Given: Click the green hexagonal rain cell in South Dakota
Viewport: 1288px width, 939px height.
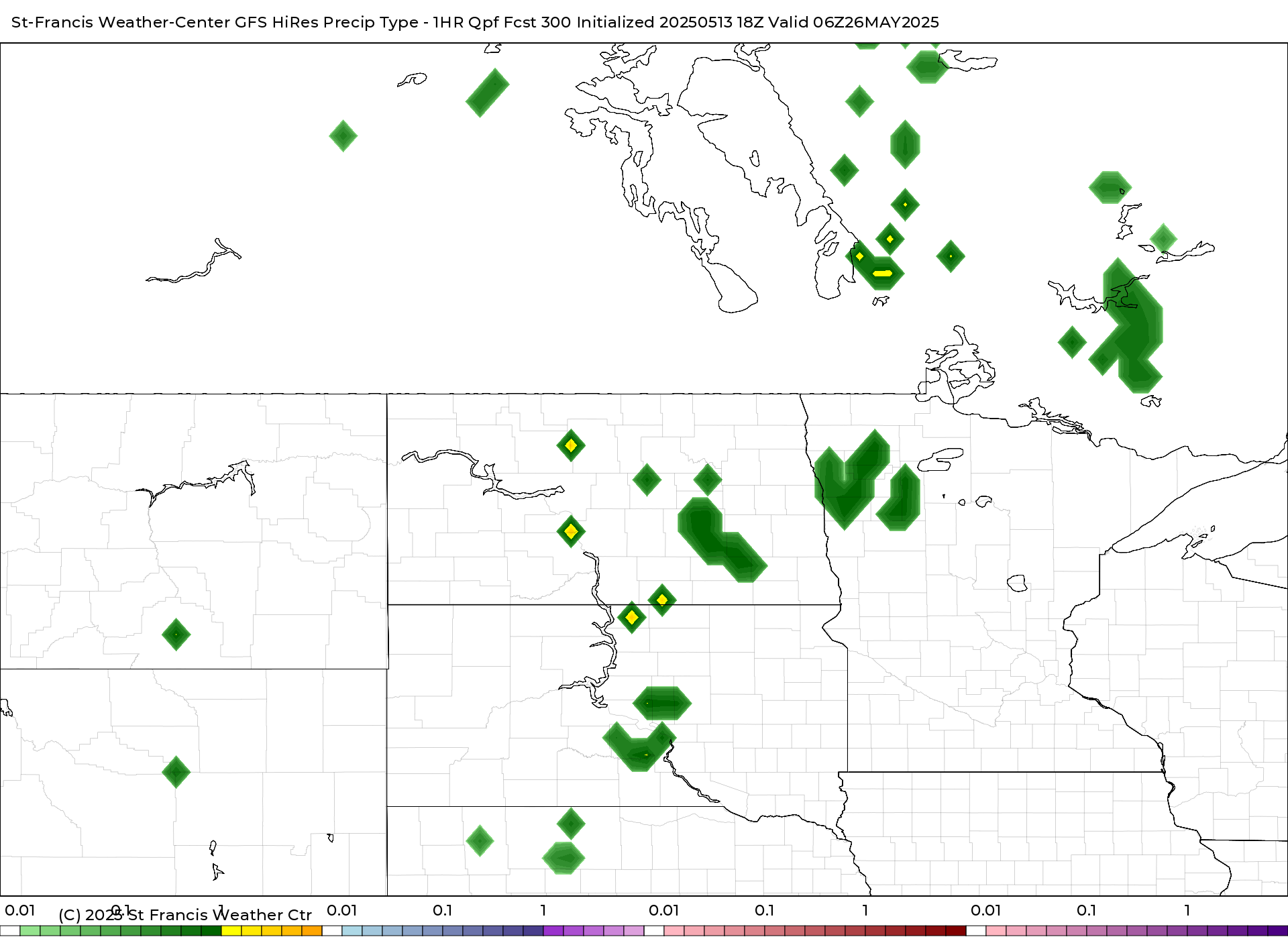Looking at the screenshot, I should pos(662,703).
